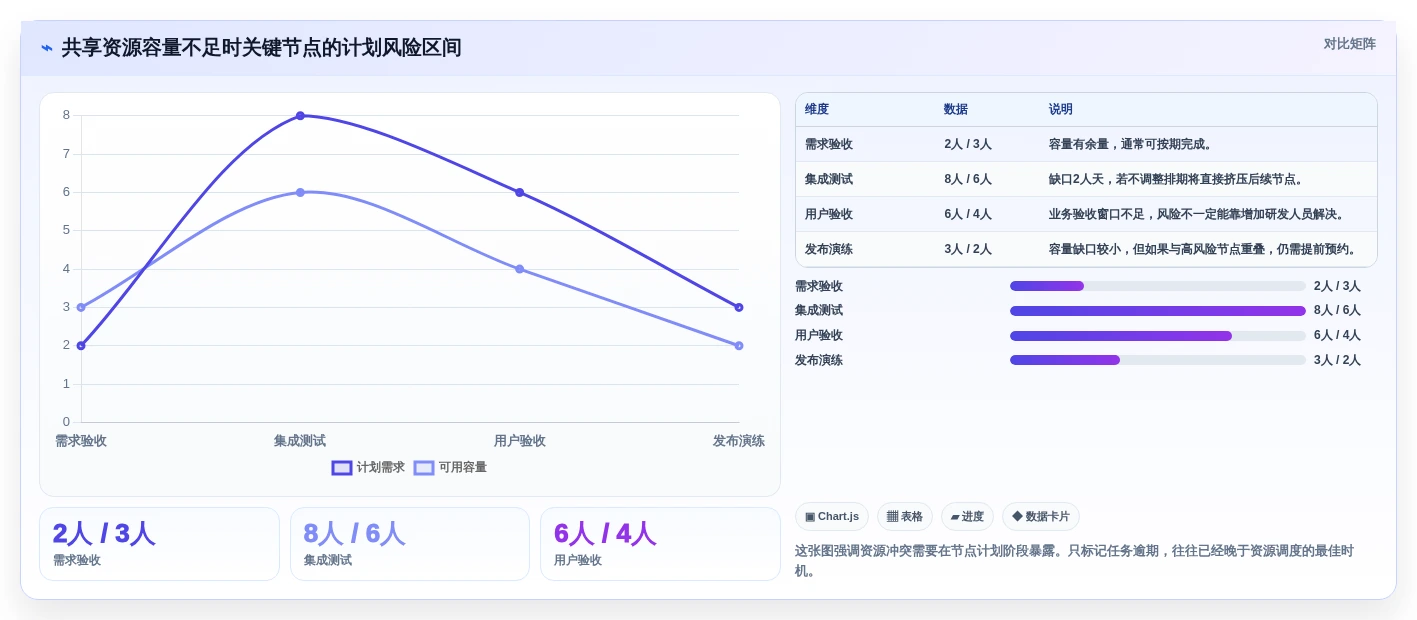
Task: Click the 计划需求 point at 发布演练
Action: [x=739, y=307]
